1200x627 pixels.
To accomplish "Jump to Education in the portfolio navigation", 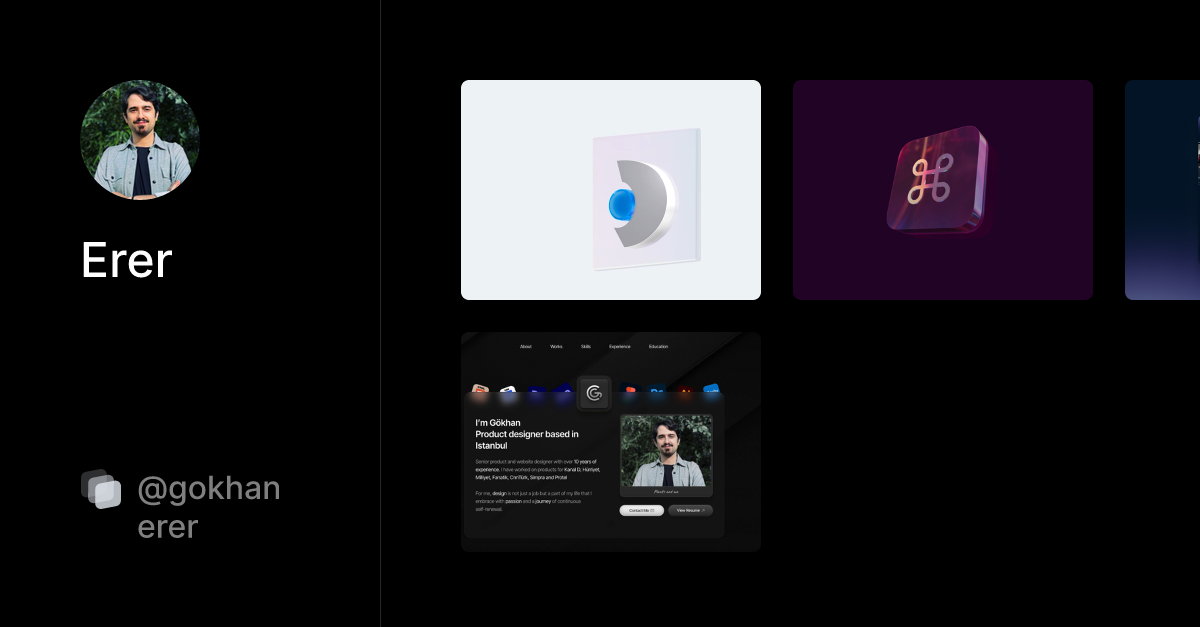I will click(x=658, y=346).
